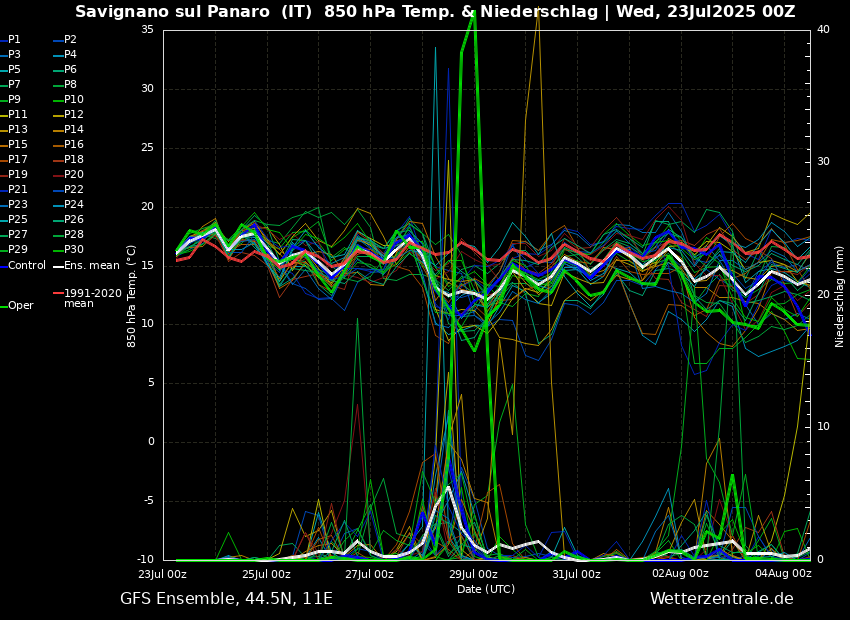Viewport: 850px width, 620px height.
Task: Click the P1 legend entry
Action: coord(10,40)
